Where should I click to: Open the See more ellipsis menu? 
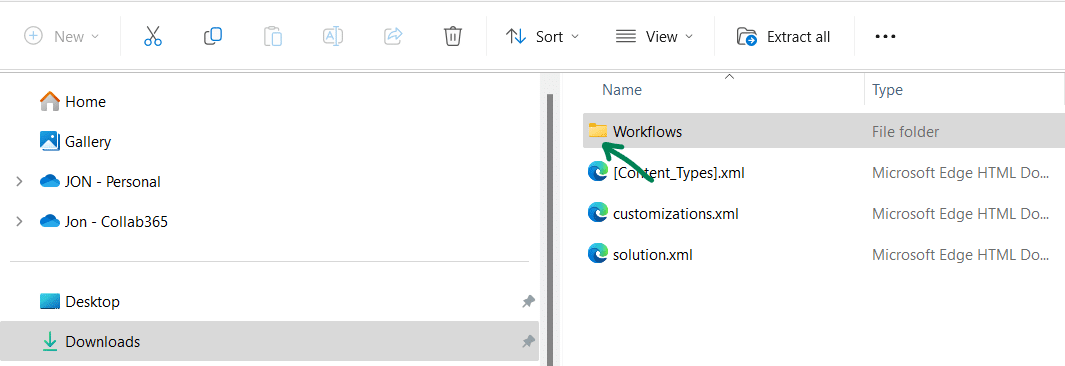click(x=885, y=37)
